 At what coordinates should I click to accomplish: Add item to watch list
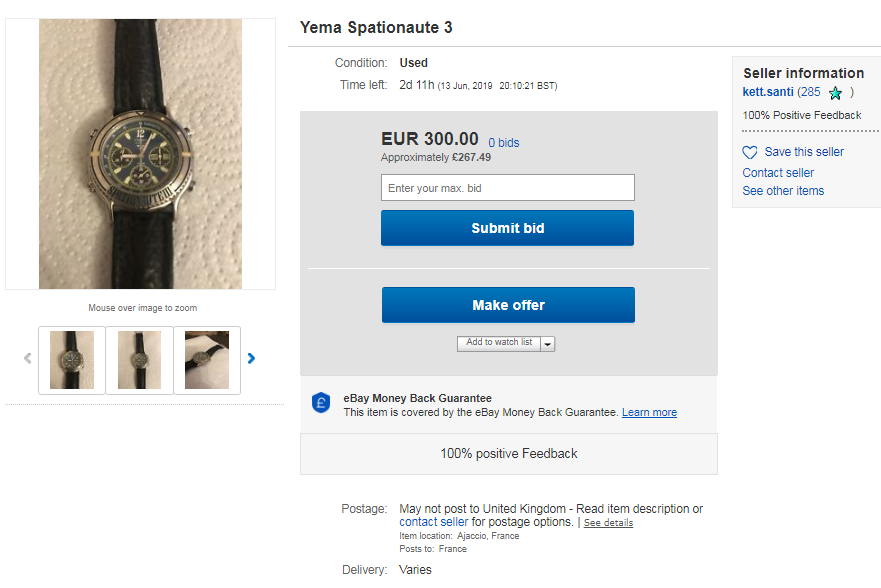(x=499, y=343)
